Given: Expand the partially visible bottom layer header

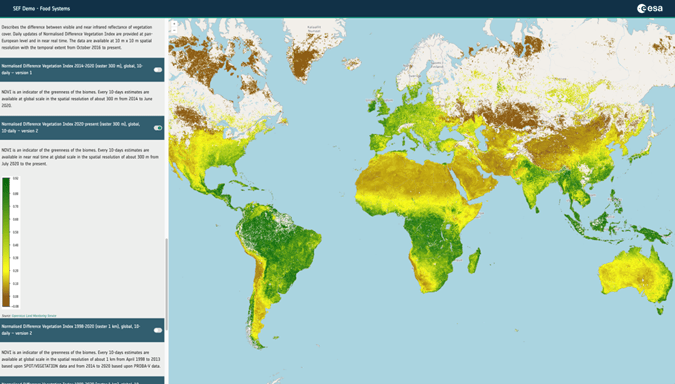Looking at the screenshot, I should tap(82, 381).
